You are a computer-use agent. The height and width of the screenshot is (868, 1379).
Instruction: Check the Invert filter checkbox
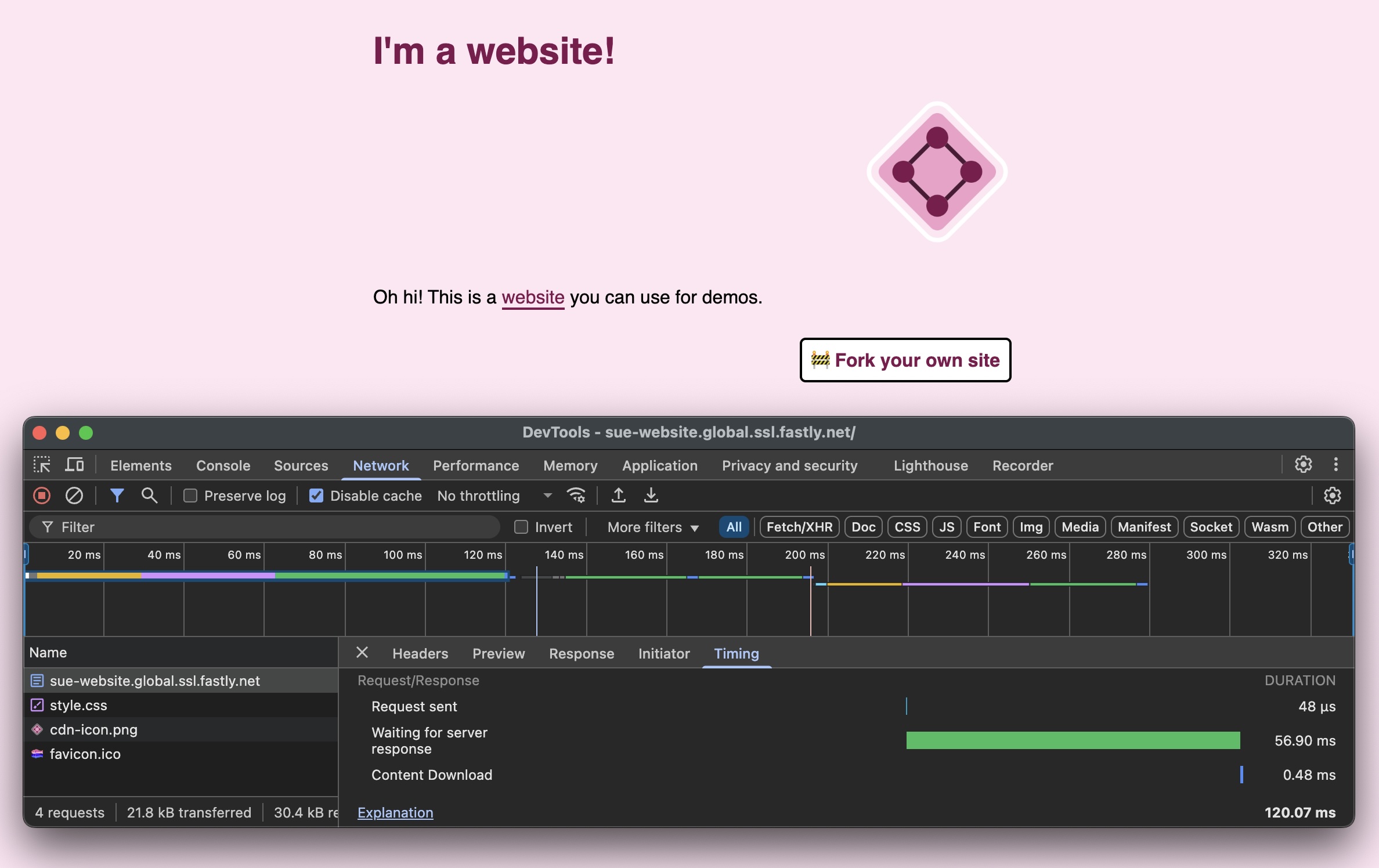point(521,527)
